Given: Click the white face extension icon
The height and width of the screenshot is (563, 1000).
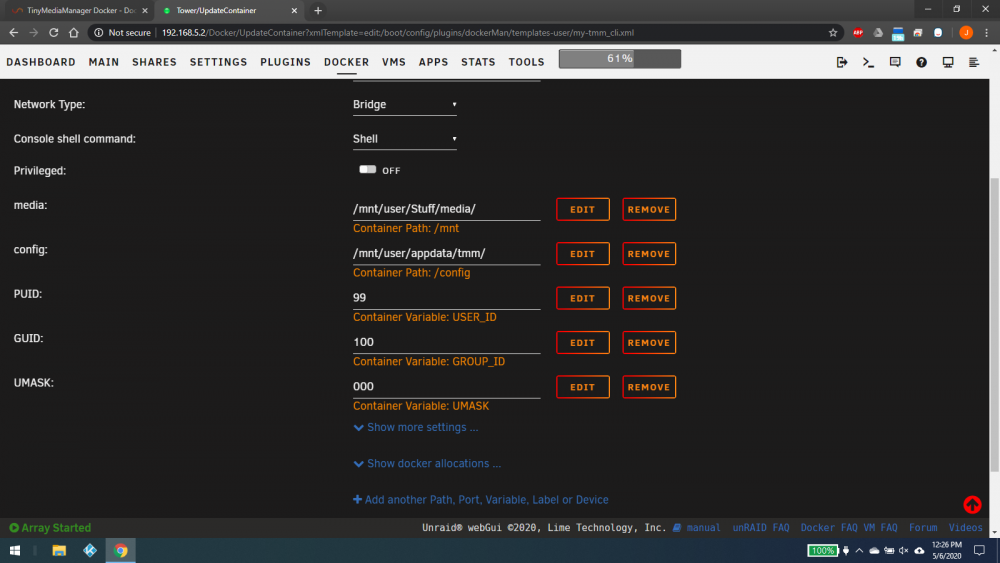Looking at the screenshot, I should click(938, 33).
